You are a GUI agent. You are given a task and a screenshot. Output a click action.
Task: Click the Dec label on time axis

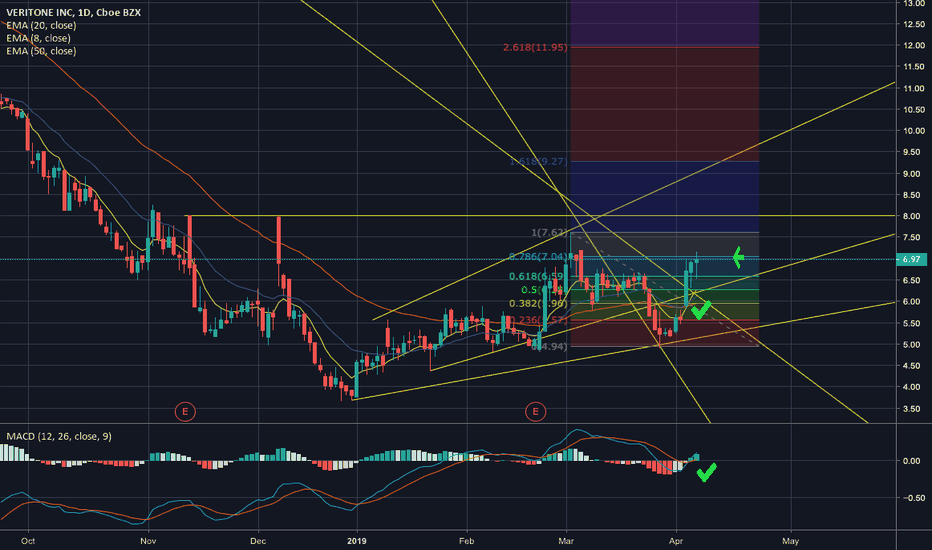pos(258,541)
